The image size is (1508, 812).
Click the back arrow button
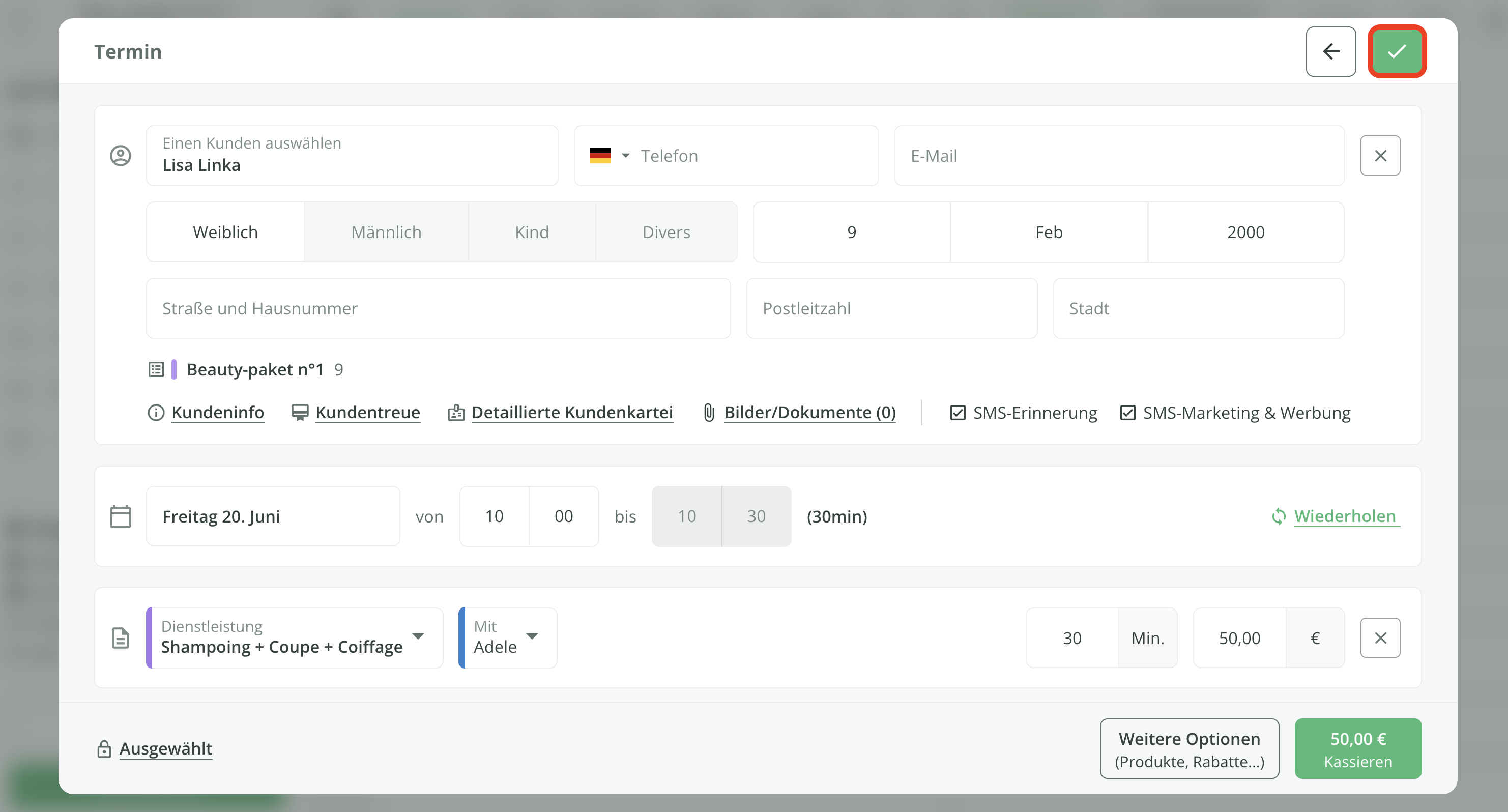(x=1330, y=51)
